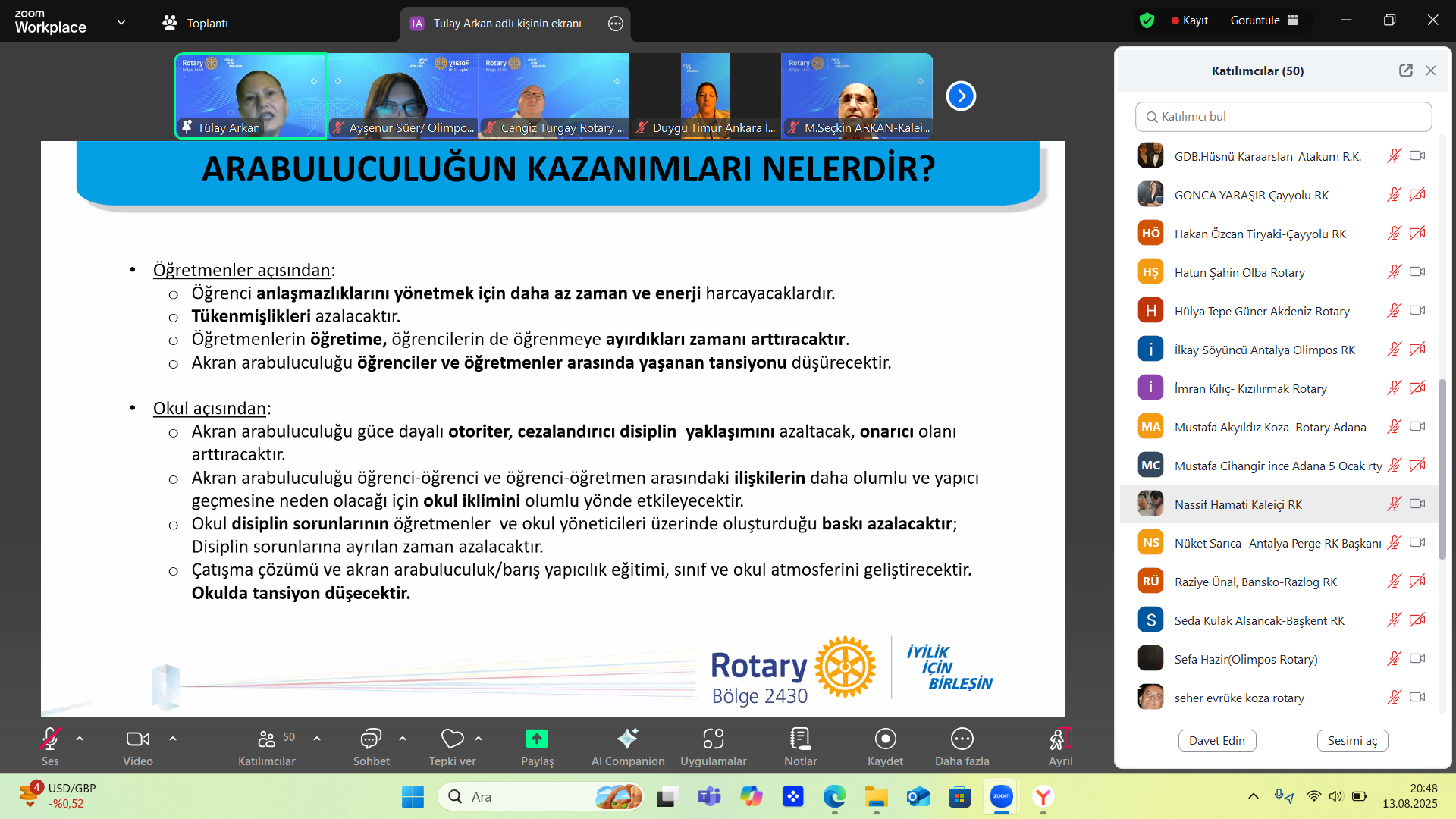
Task: Open the Zoom Workplace dropdown chevron
Action: (x=121, y=22)
